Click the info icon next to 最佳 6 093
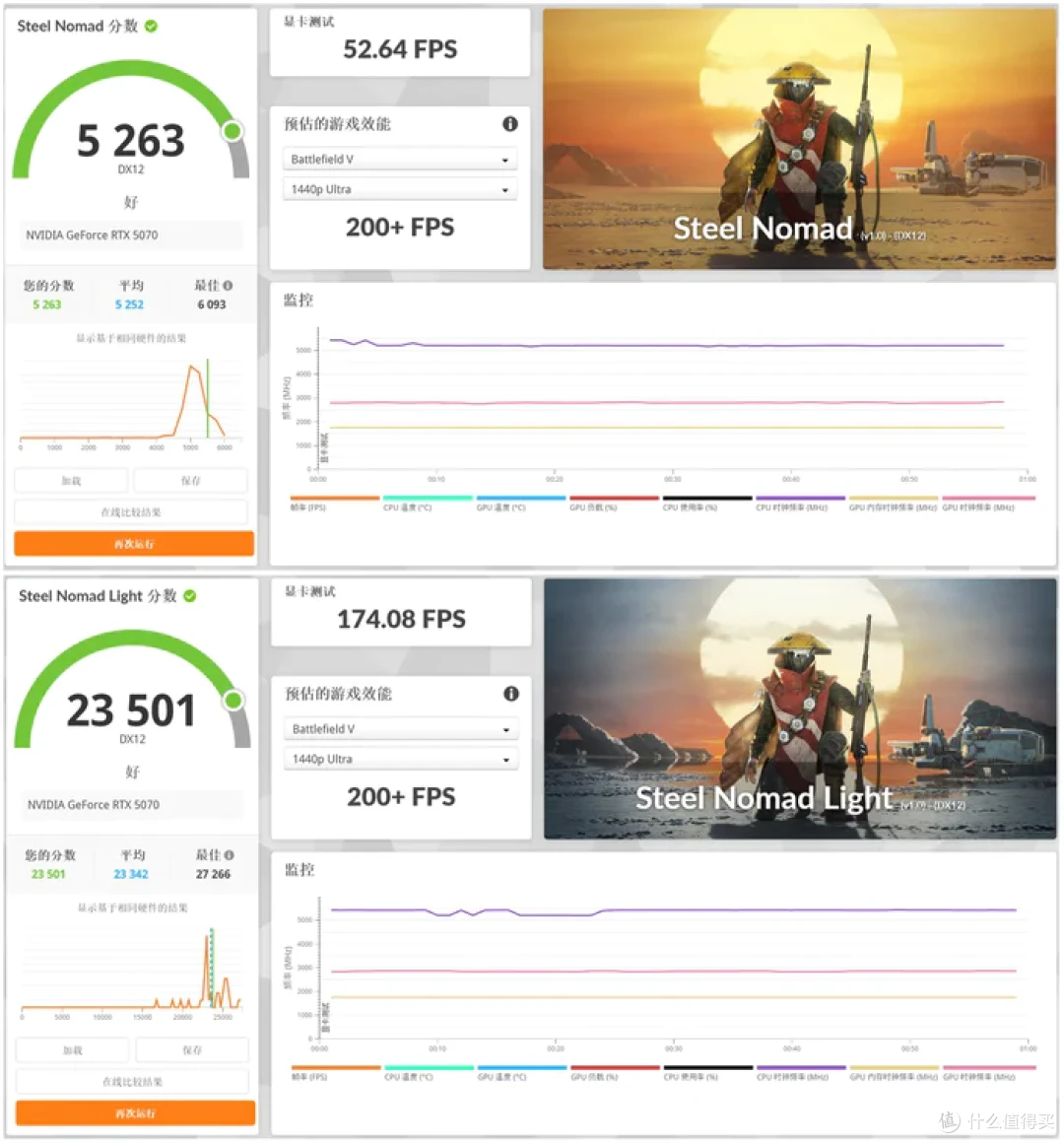 pyautogui.click(x=229, y=285)
